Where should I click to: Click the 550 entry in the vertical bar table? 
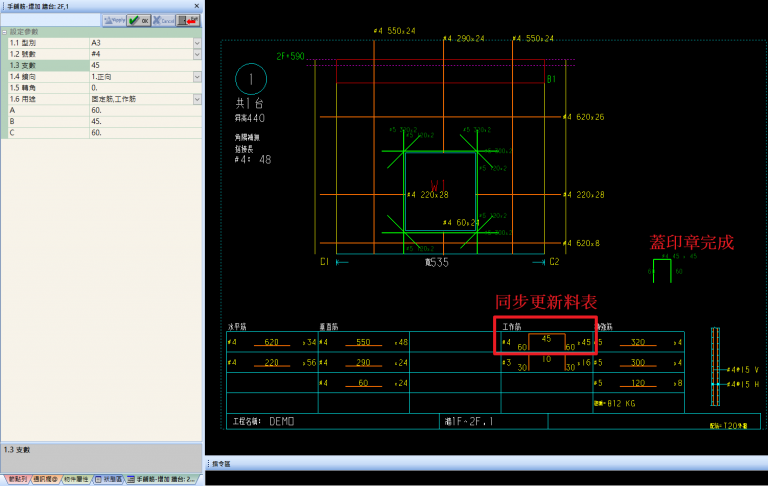coord(363,342)
